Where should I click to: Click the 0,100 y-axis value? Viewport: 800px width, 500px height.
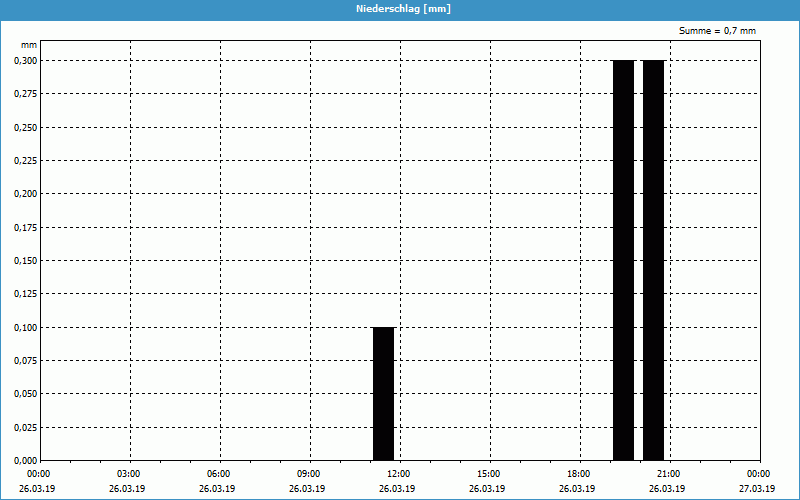(23, 327)
